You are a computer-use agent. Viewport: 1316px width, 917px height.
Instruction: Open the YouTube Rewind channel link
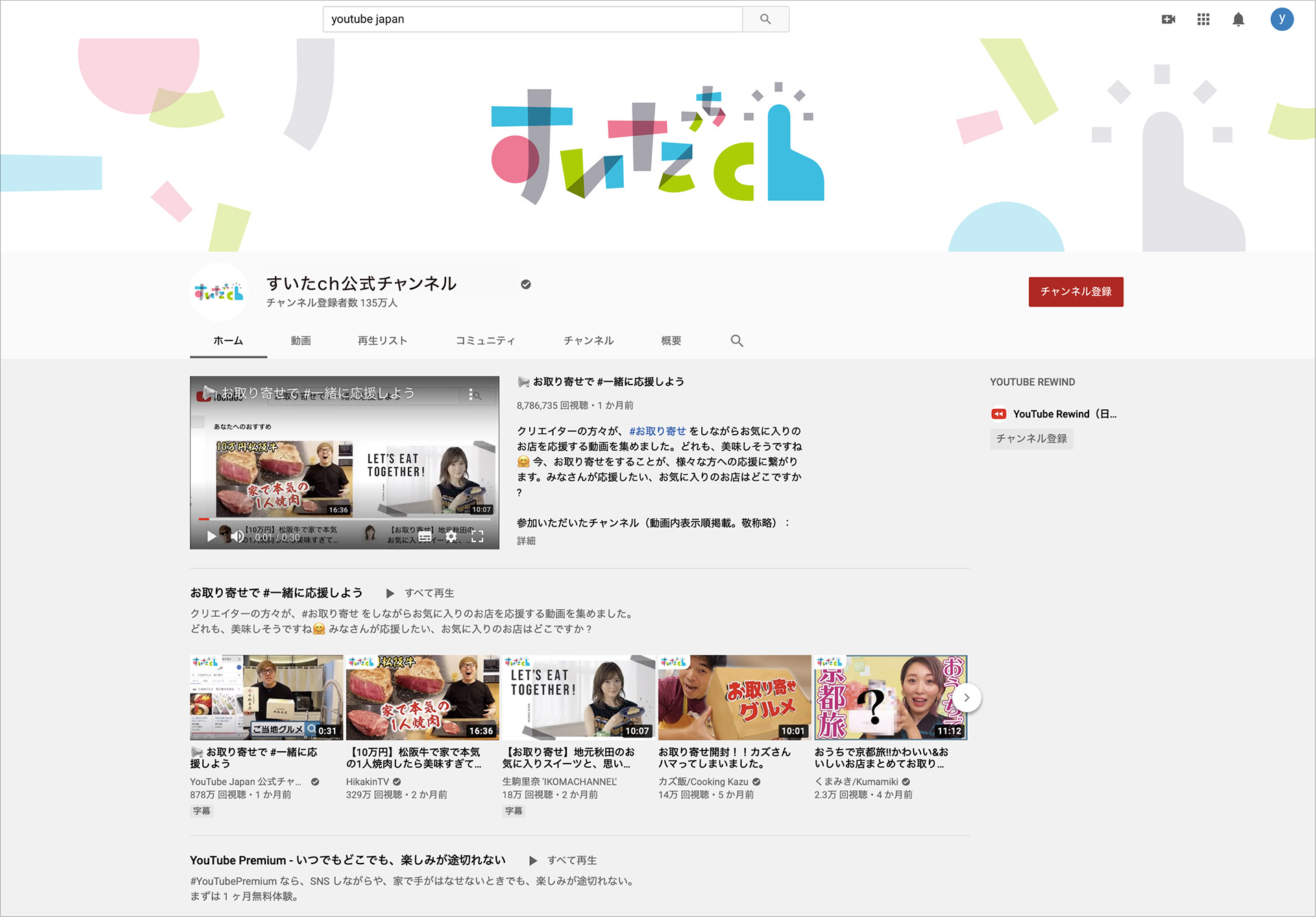click(x=1064, y=414)
